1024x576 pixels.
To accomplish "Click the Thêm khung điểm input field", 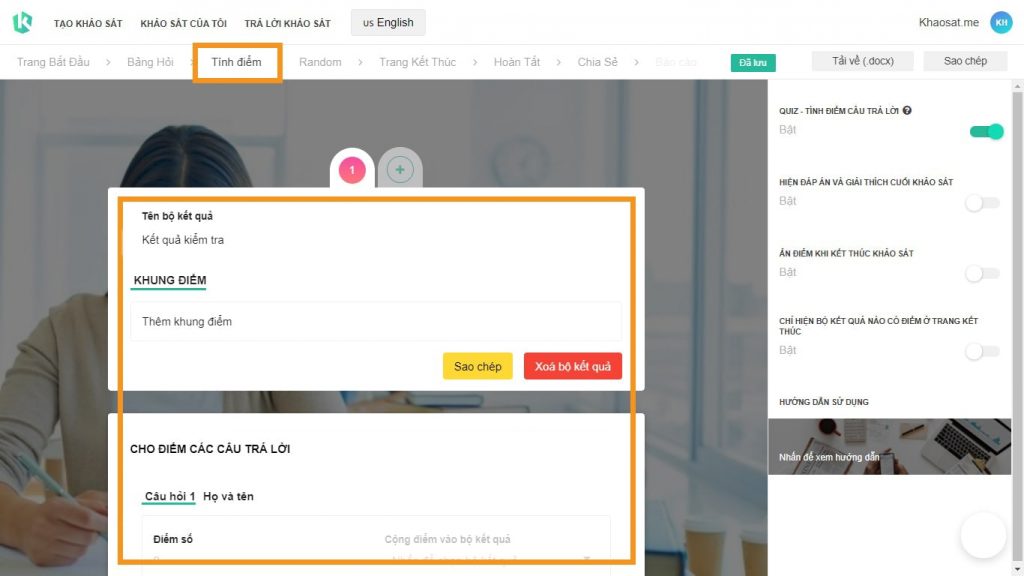I will (376, 321).
